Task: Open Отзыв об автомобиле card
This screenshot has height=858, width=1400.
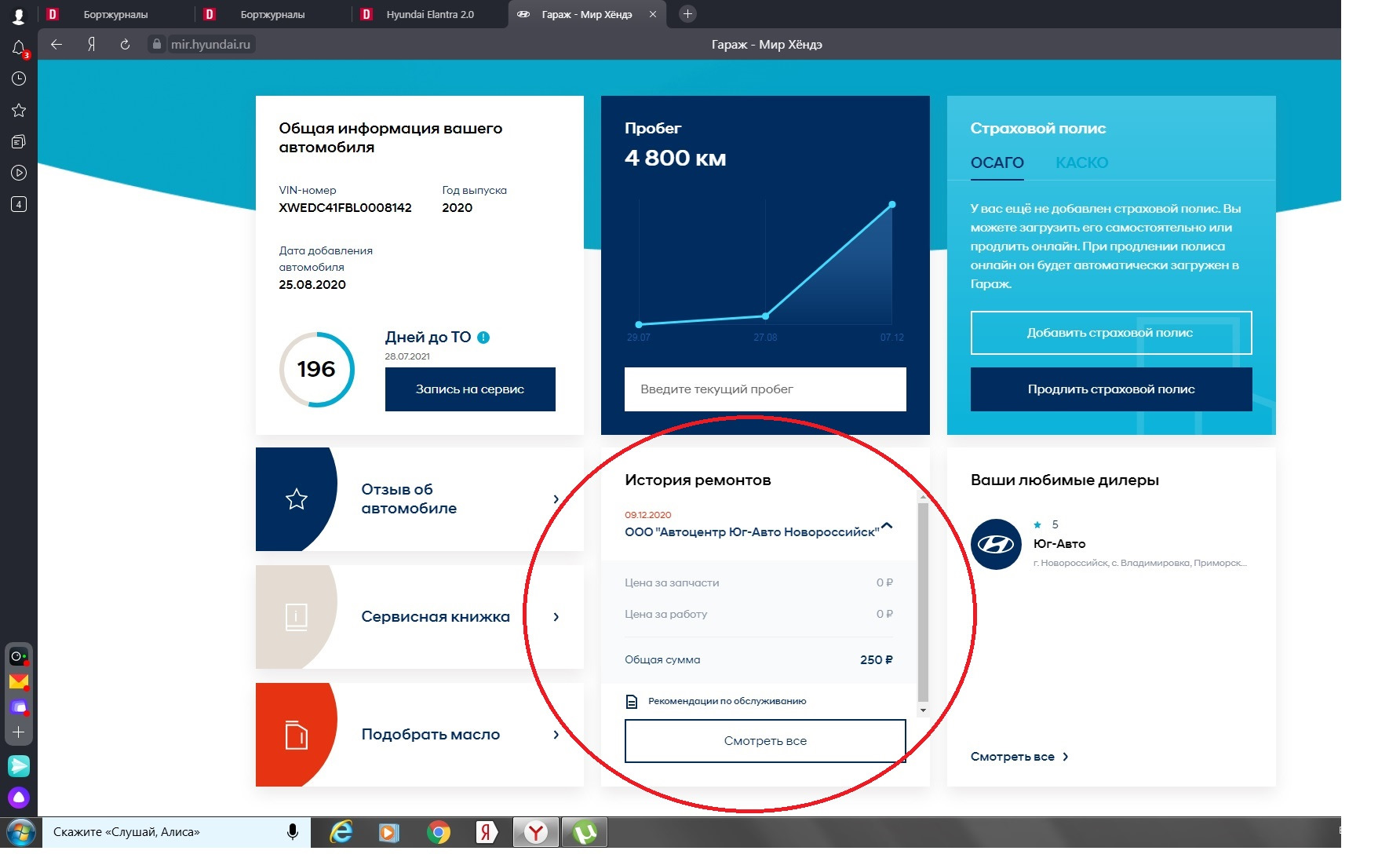Action: coord(420,499)
